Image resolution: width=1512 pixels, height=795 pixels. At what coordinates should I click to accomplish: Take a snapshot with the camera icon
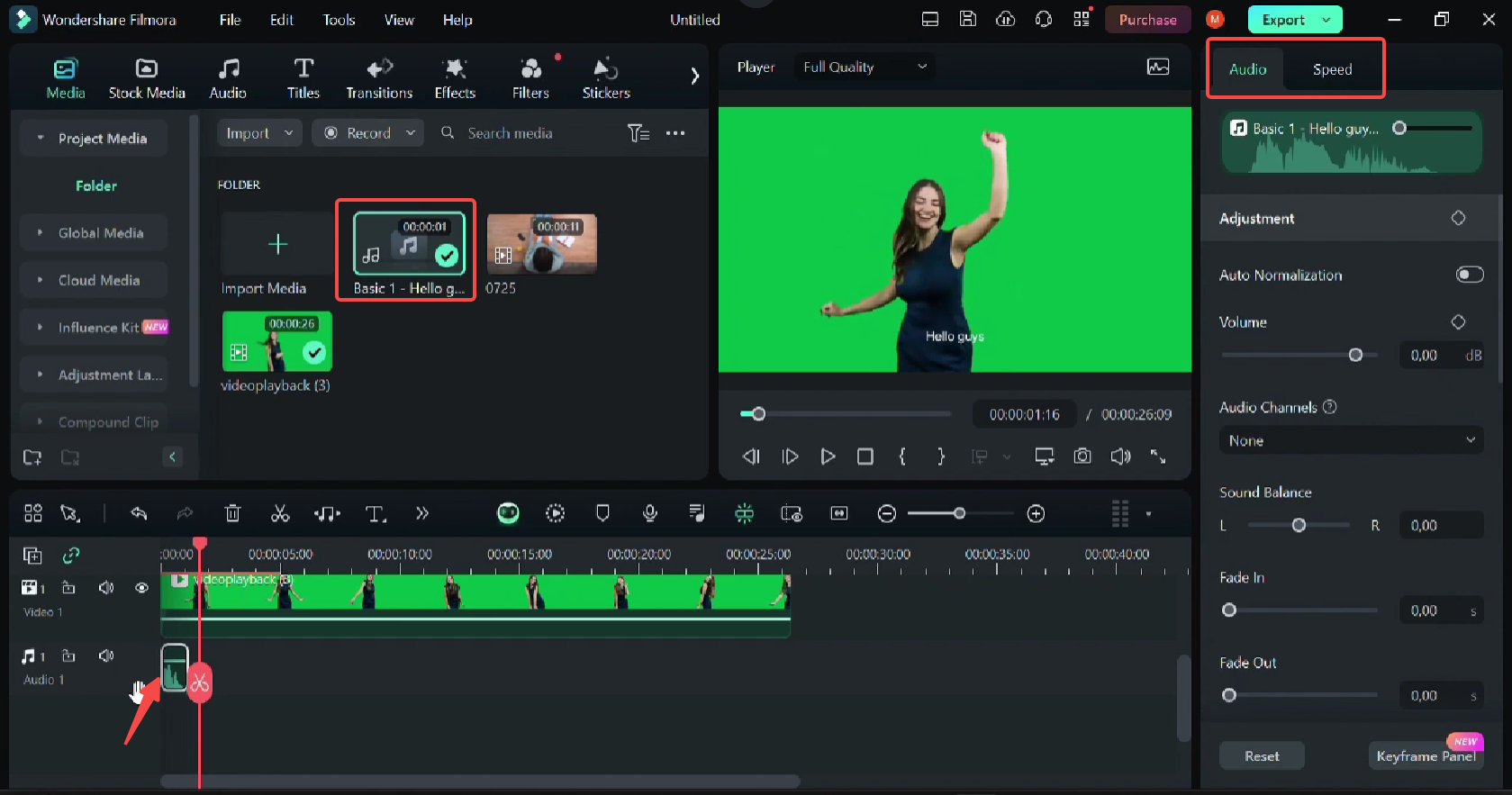click(1082, 456)
